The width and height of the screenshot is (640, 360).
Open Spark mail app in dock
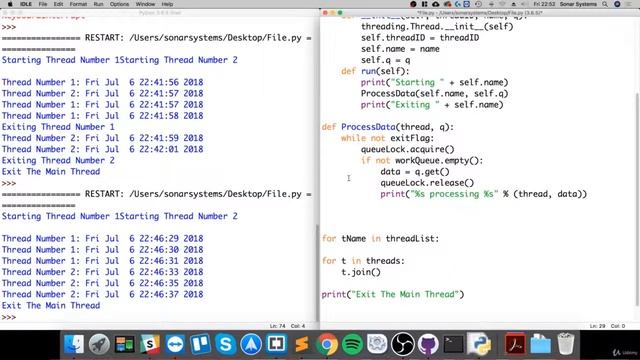[x=251, y=344]
